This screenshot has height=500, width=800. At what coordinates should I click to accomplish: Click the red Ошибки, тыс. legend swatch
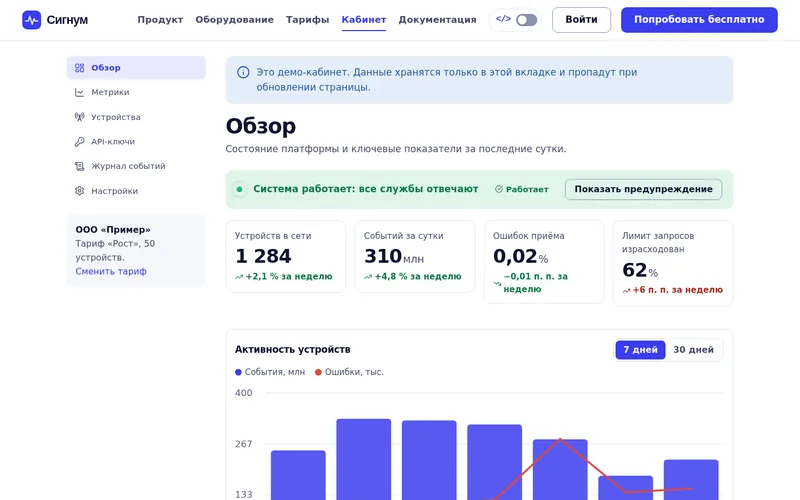[x=318, y=372]
